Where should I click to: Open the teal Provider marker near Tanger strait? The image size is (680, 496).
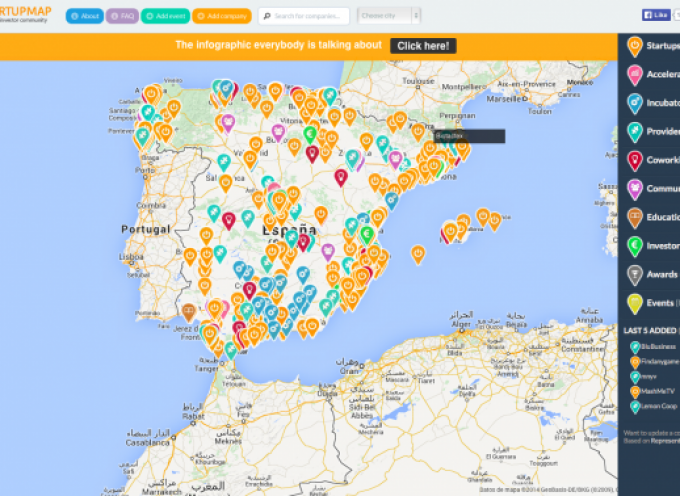click(x=231, y=350)
